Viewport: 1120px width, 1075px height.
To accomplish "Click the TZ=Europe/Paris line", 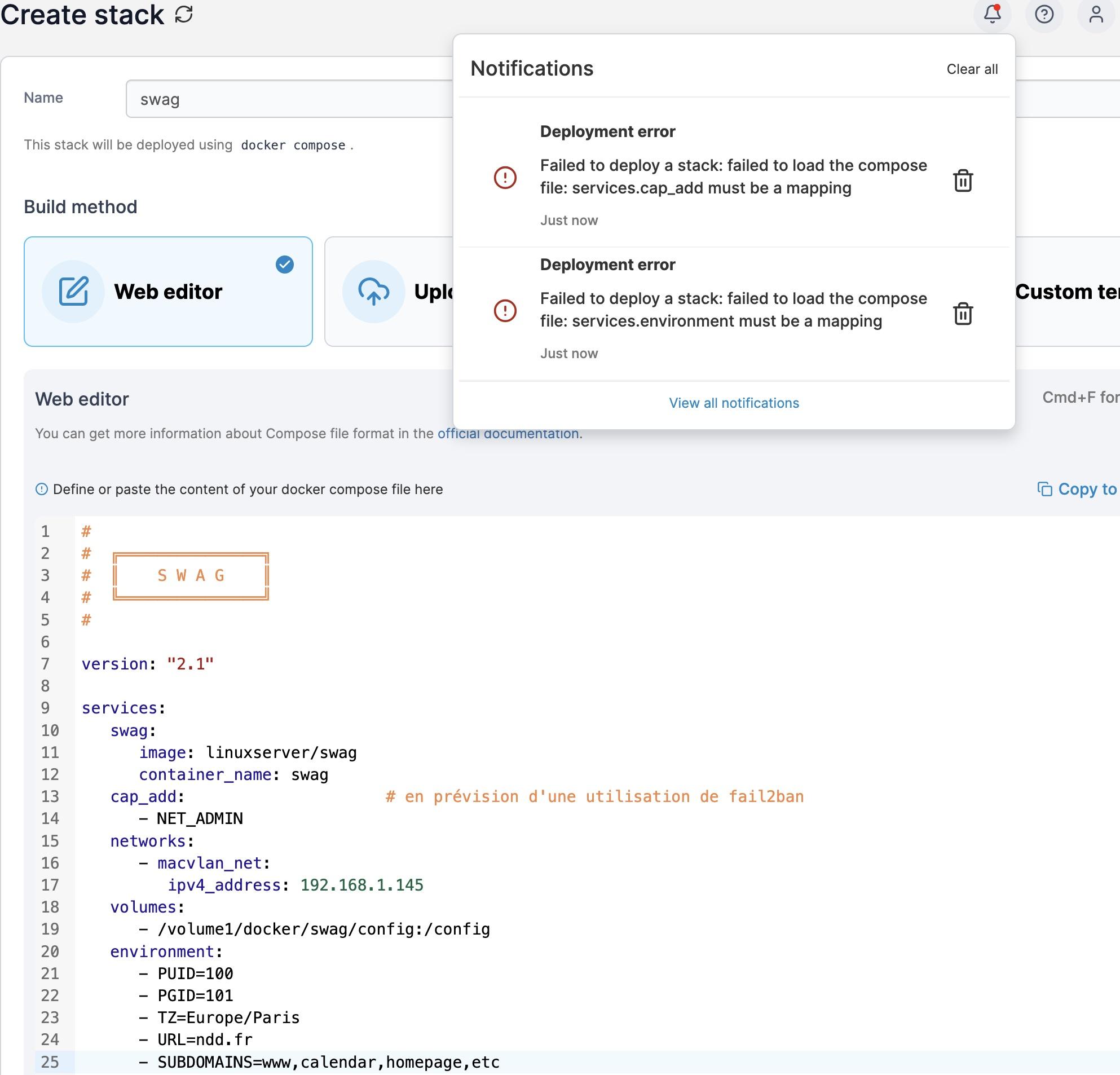I will [x=219, y=1018].
